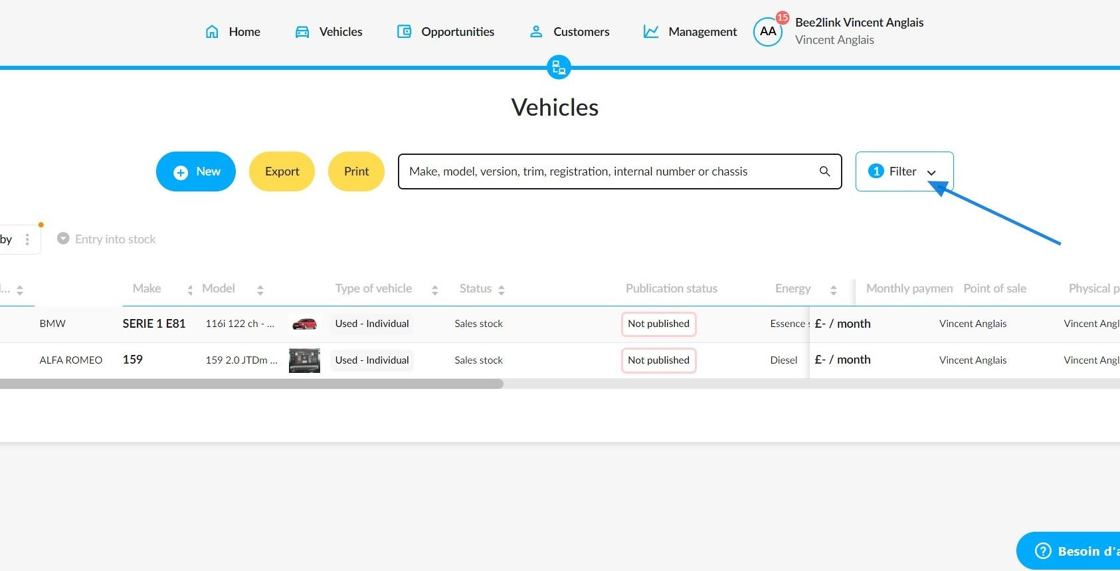The image size is (1120, 571).
Task: Sort by the Status column arrows
Action: (x=501, y=289)
